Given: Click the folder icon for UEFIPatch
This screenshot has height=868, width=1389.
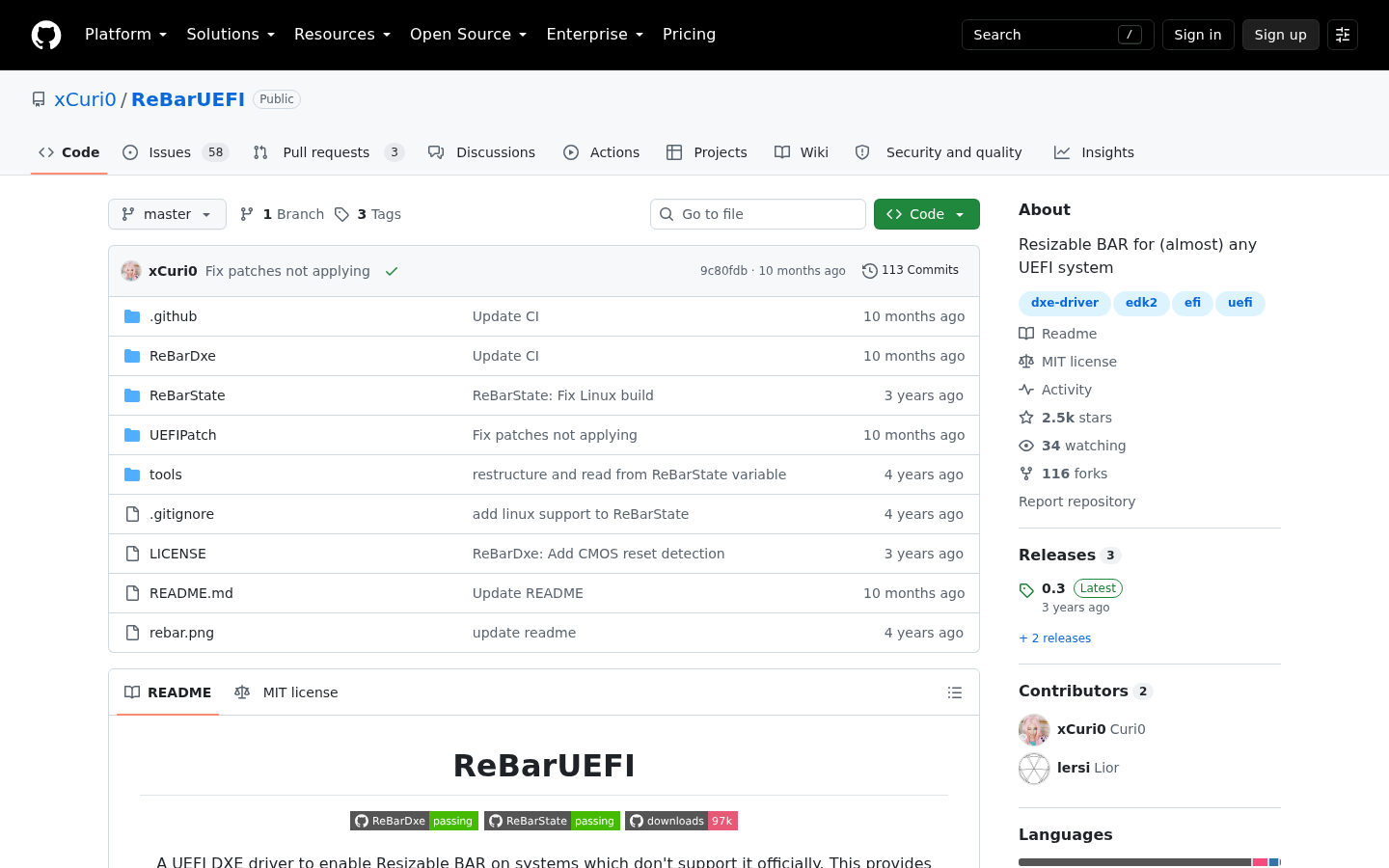Looking at the screenshot, I should (x=132, y=435).
